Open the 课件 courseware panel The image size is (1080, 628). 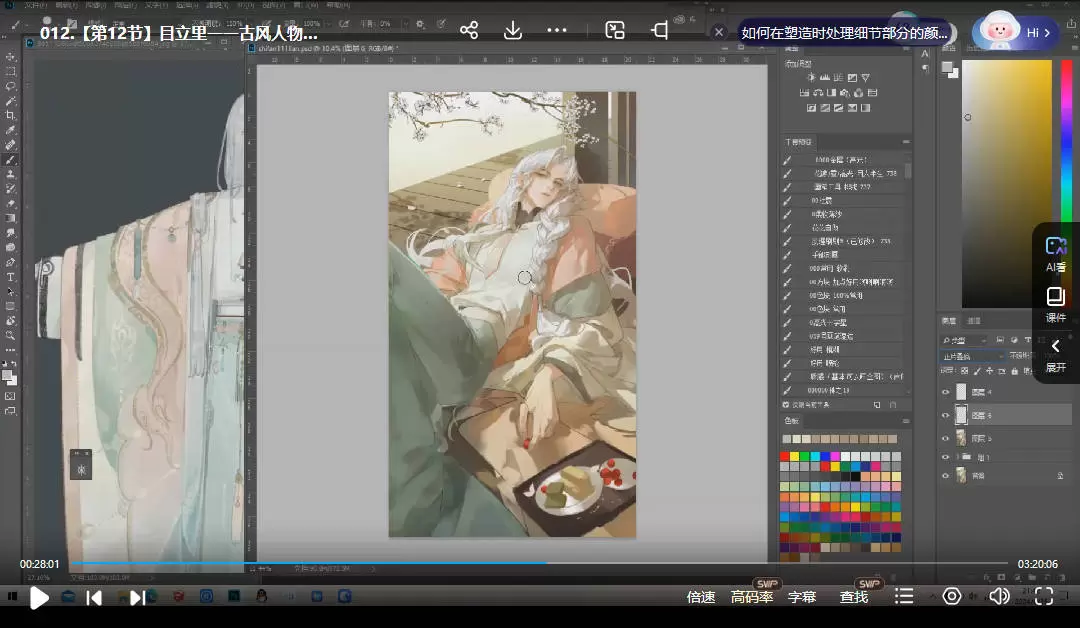point(1055,305)
